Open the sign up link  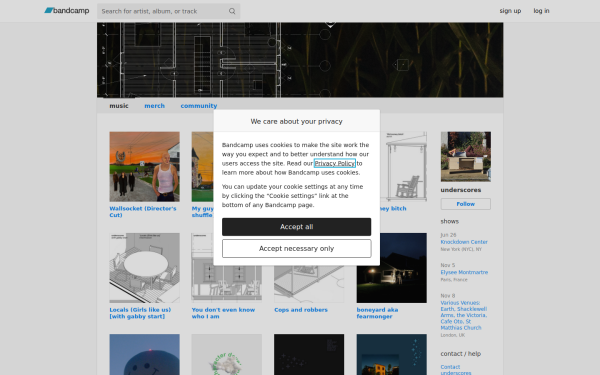(510, 11)
